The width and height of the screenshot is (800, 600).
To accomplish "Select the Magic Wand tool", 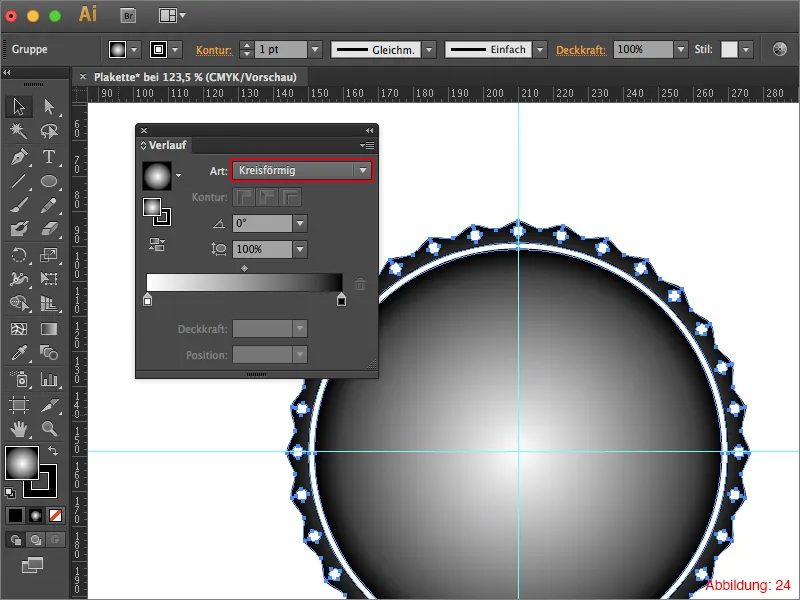I will 19,131.
